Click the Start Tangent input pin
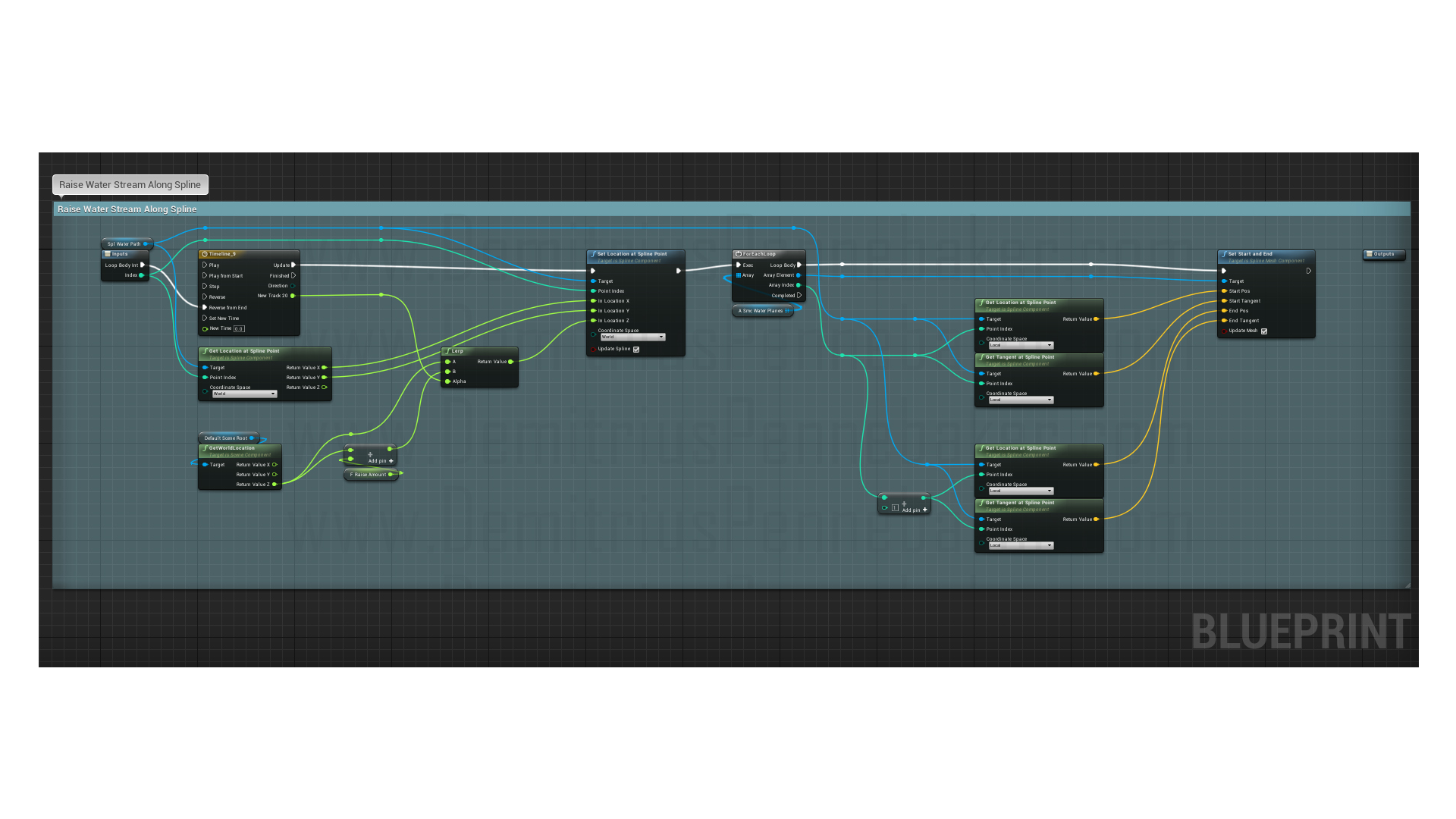 click(x=1224, y=301)
